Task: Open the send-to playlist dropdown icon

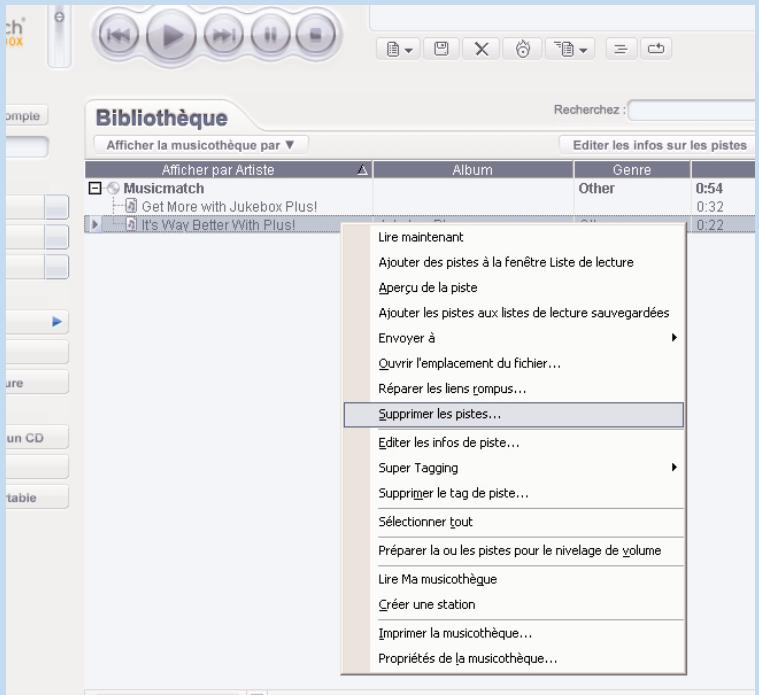Action: pos(570,49)
